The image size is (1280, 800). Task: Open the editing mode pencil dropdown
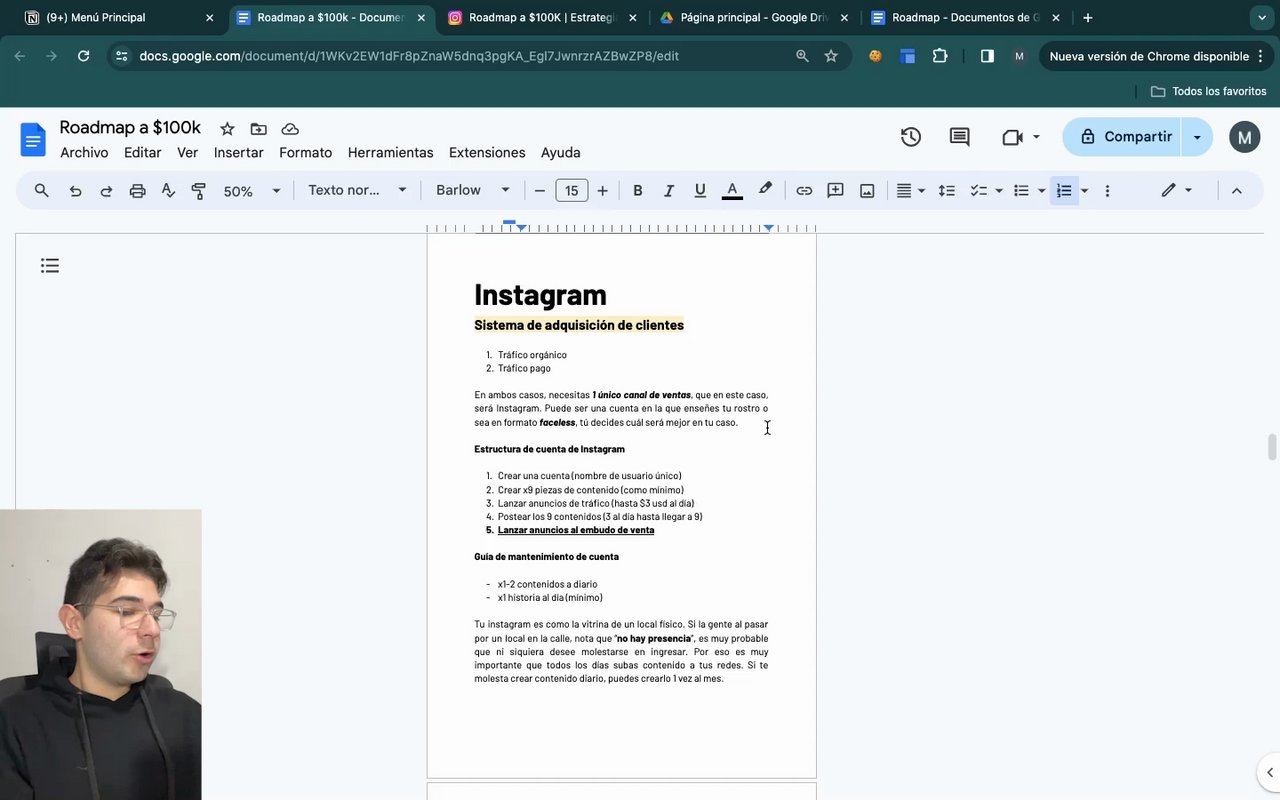[x=1176, y=190]
